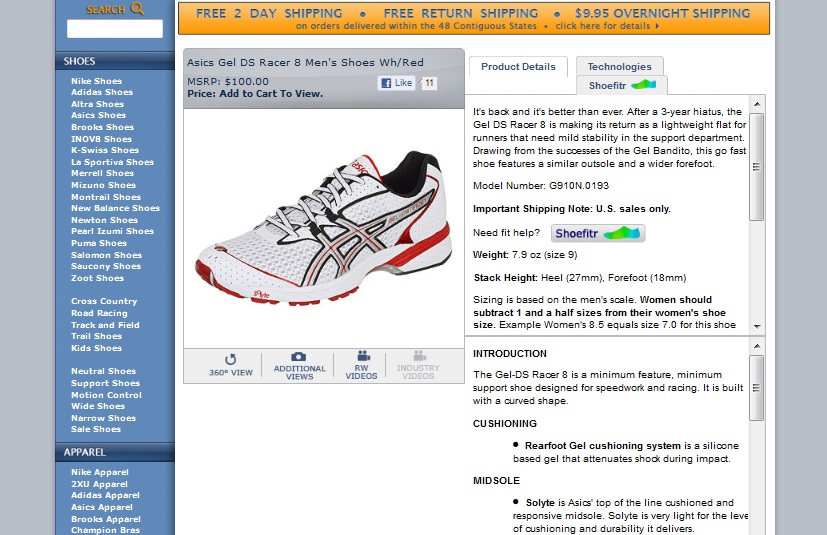Open Zoot Shoes link

(98, 279)
